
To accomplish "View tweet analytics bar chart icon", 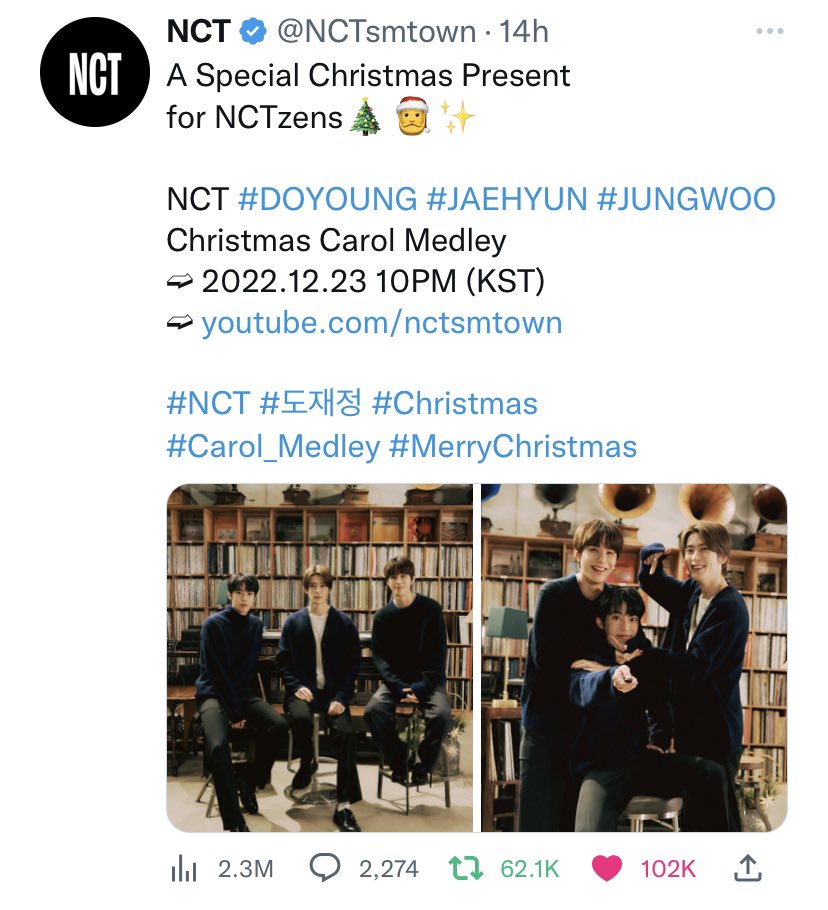I will (x=184, y=869).
